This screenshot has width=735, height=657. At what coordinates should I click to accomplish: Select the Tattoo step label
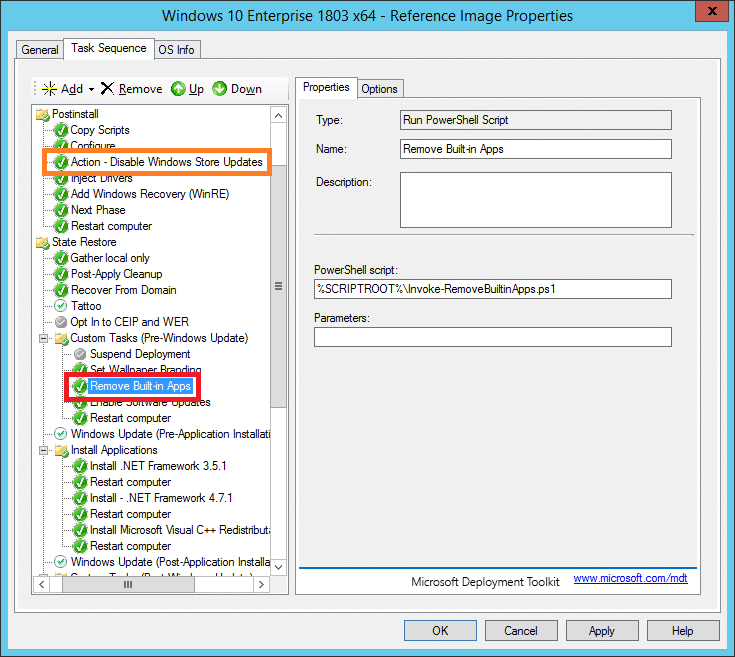pyautogui.click(x=86, y=306)
